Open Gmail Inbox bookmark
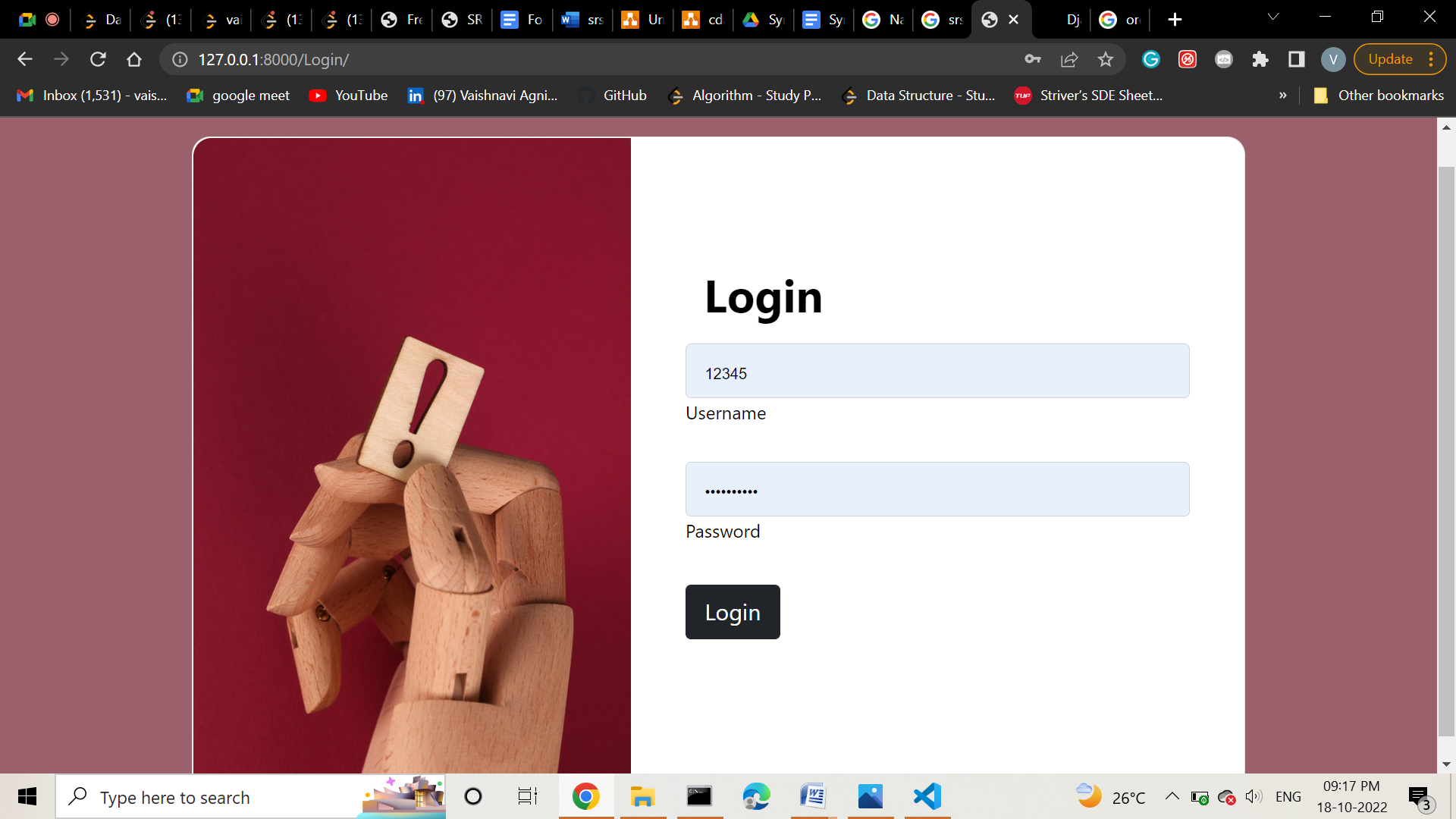 tap(92, 96)
